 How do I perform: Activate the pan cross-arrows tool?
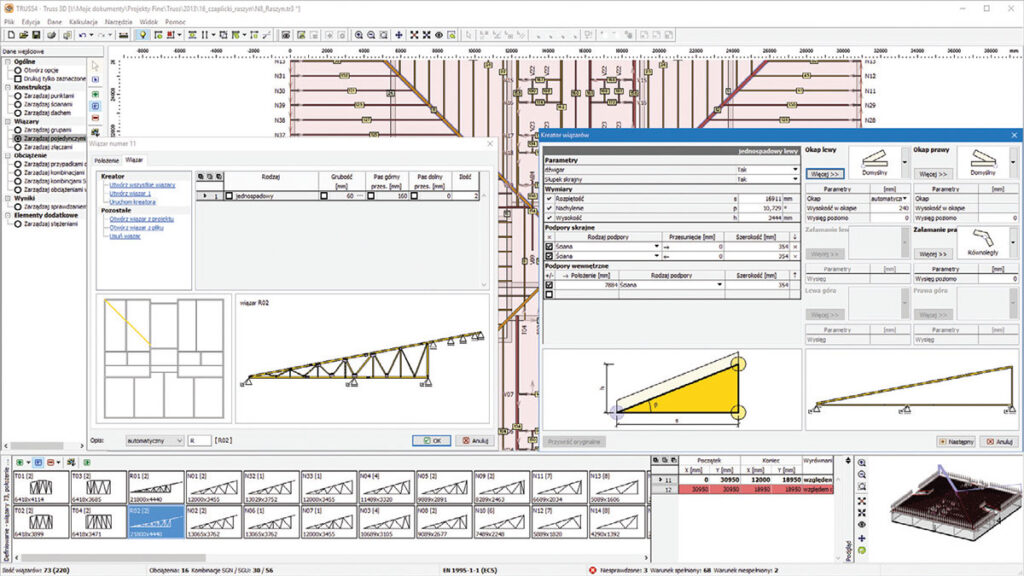click(x=398, y=35)
